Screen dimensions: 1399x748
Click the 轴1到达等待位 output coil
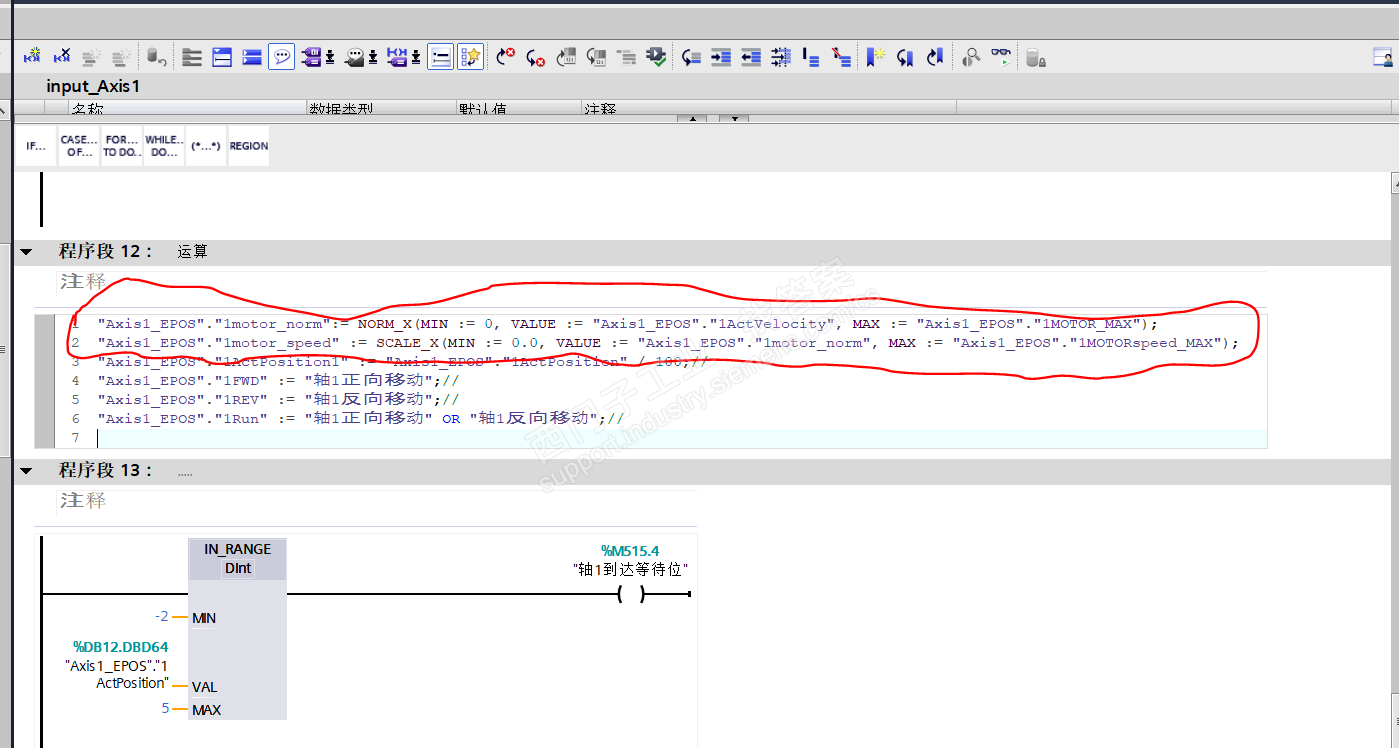[631, 594]
